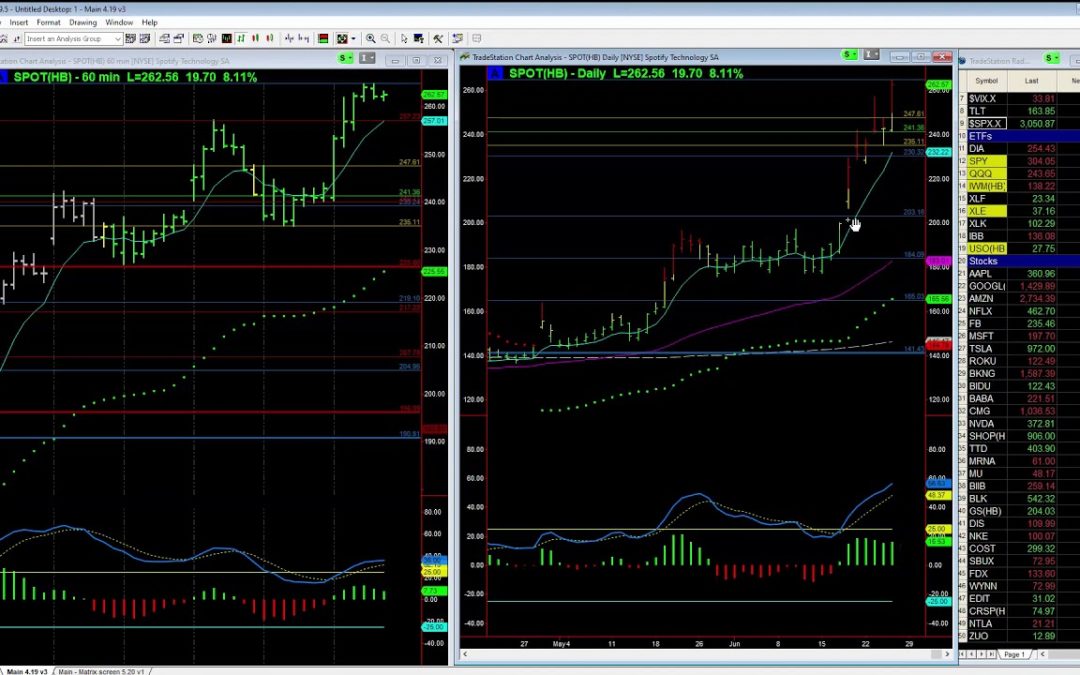Open the Window menu
This screenshot has height=675, width=1080.
tap(118, 22)
